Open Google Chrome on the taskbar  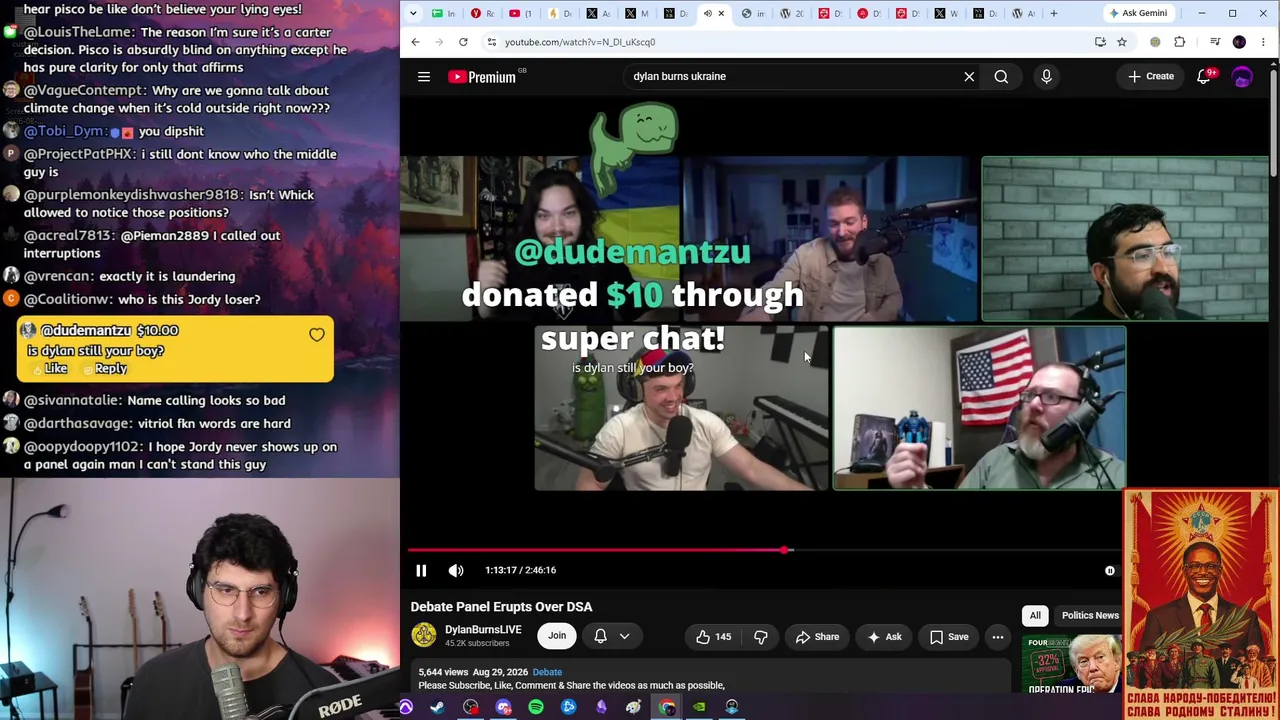(x=667, y=707)
